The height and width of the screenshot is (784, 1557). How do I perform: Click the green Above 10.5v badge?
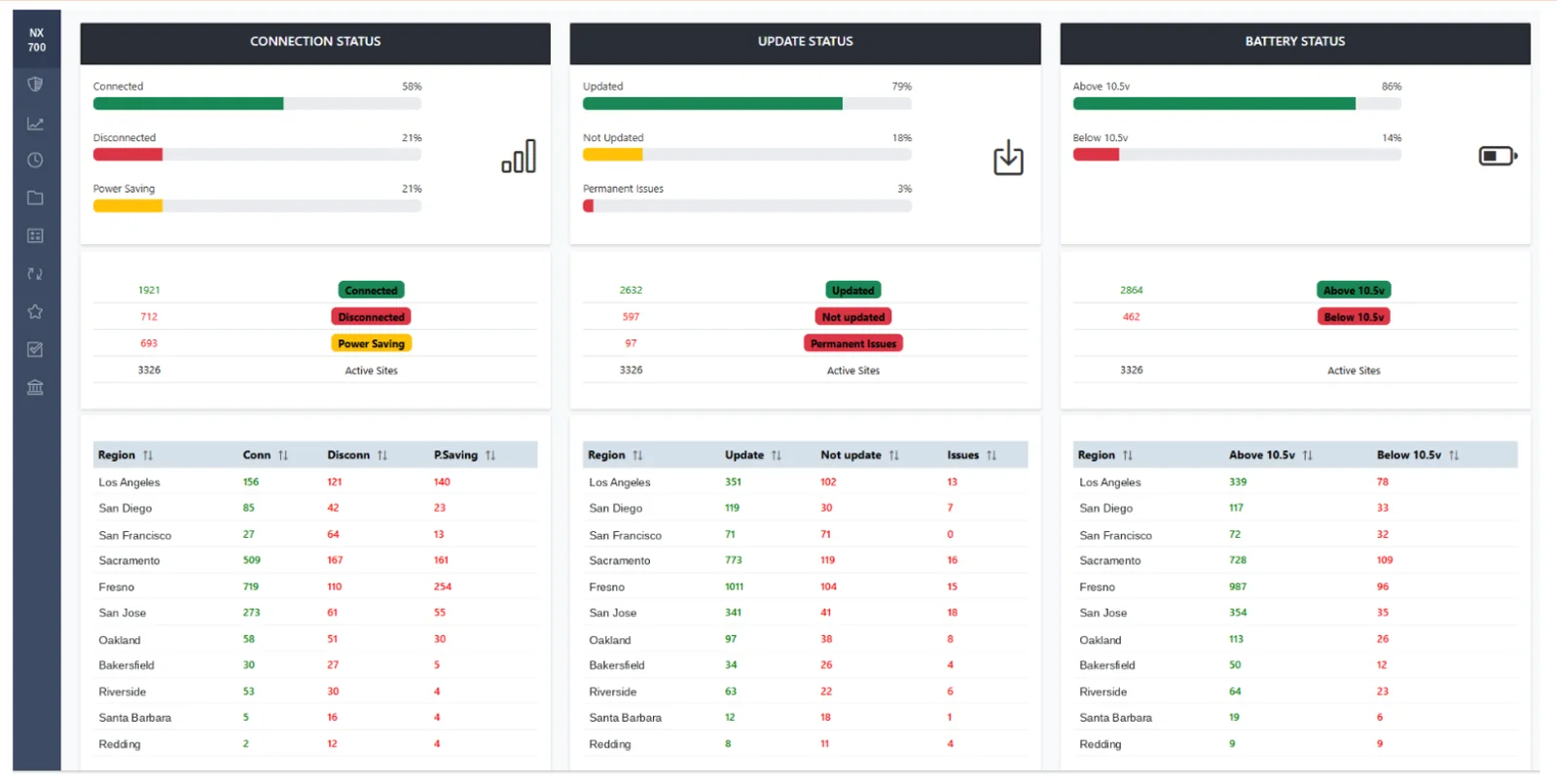(x=1354, y=290)
